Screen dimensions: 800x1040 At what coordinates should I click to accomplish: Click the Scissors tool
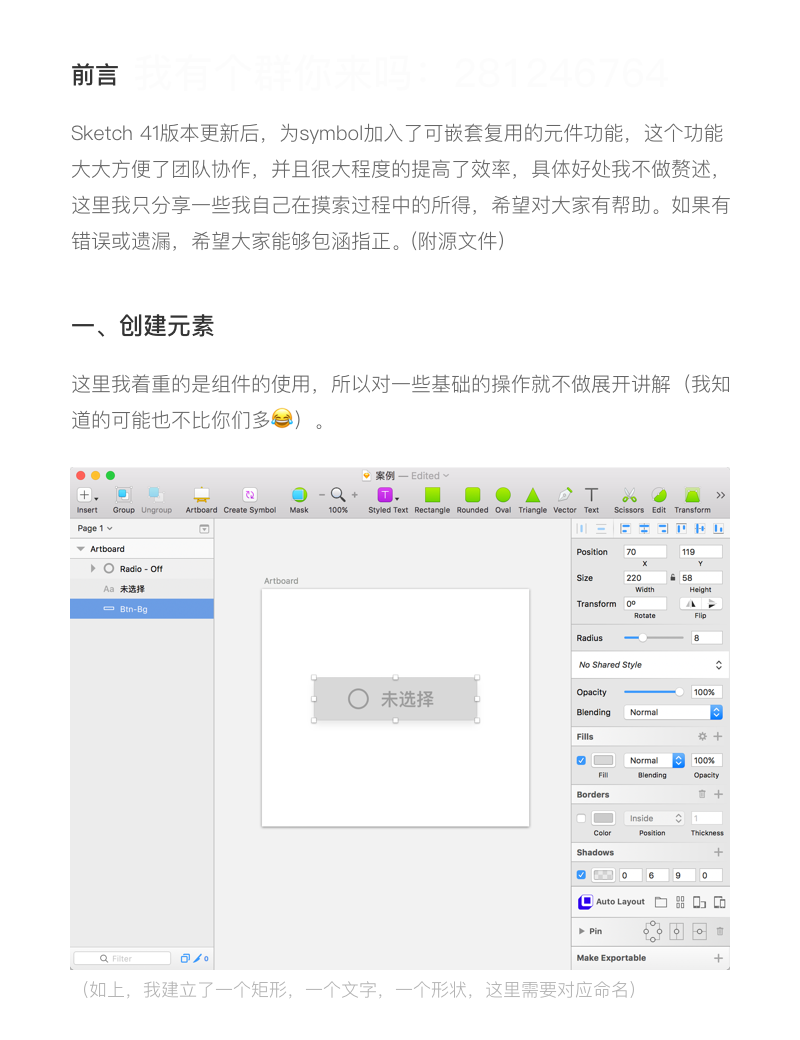[629, 495]
